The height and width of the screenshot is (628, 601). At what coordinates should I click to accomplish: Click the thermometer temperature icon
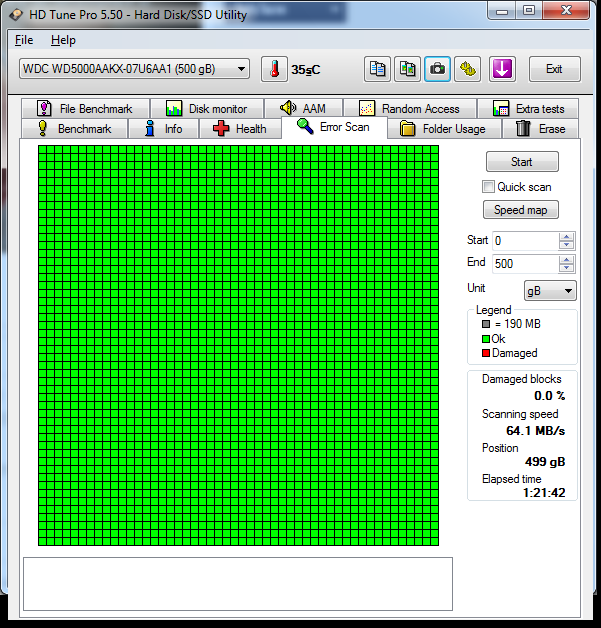pyautogui.click(x=274, y=69)
